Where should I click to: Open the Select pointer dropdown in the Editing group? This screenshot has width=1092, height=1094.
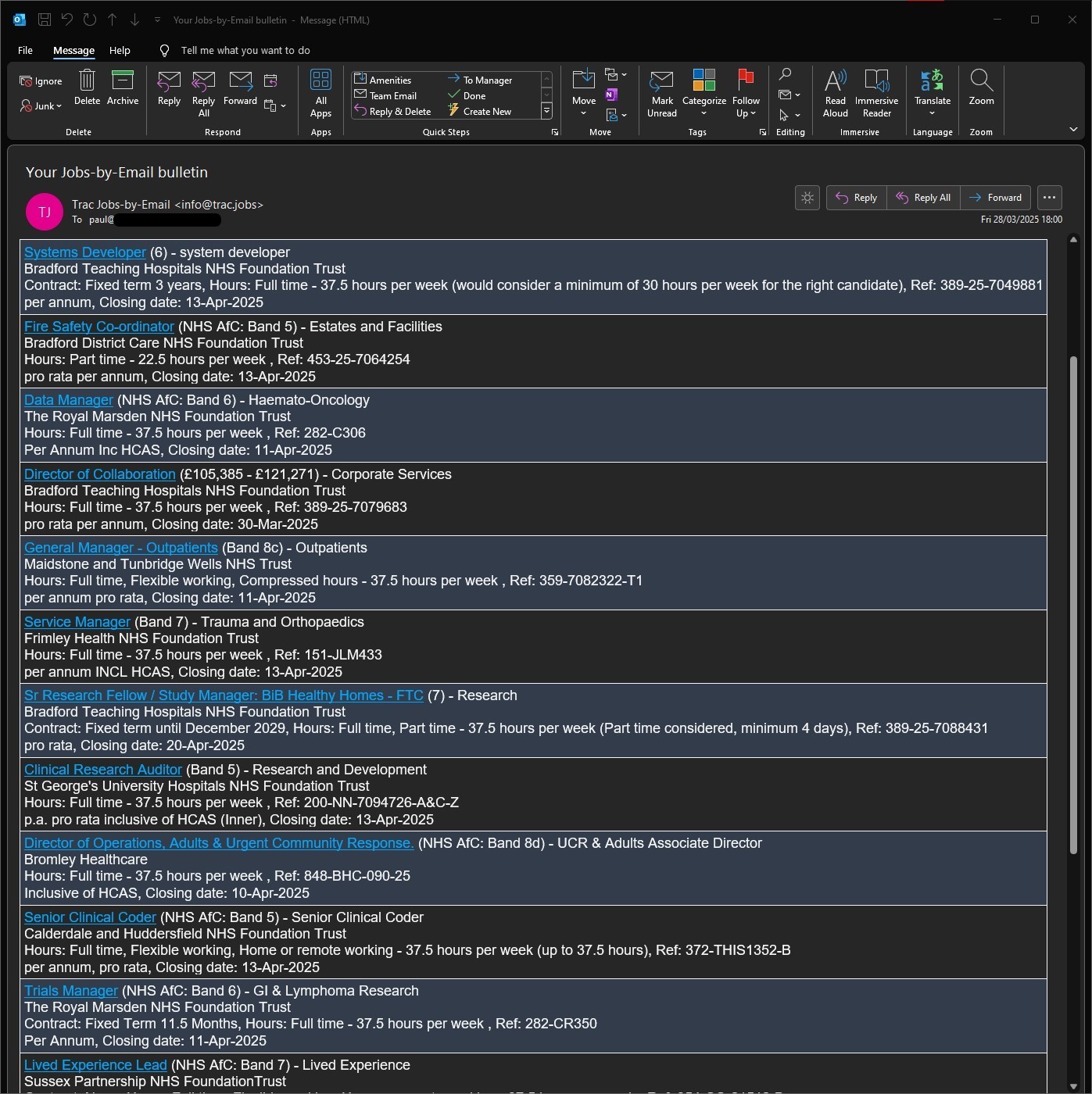[x=789, y=115]
